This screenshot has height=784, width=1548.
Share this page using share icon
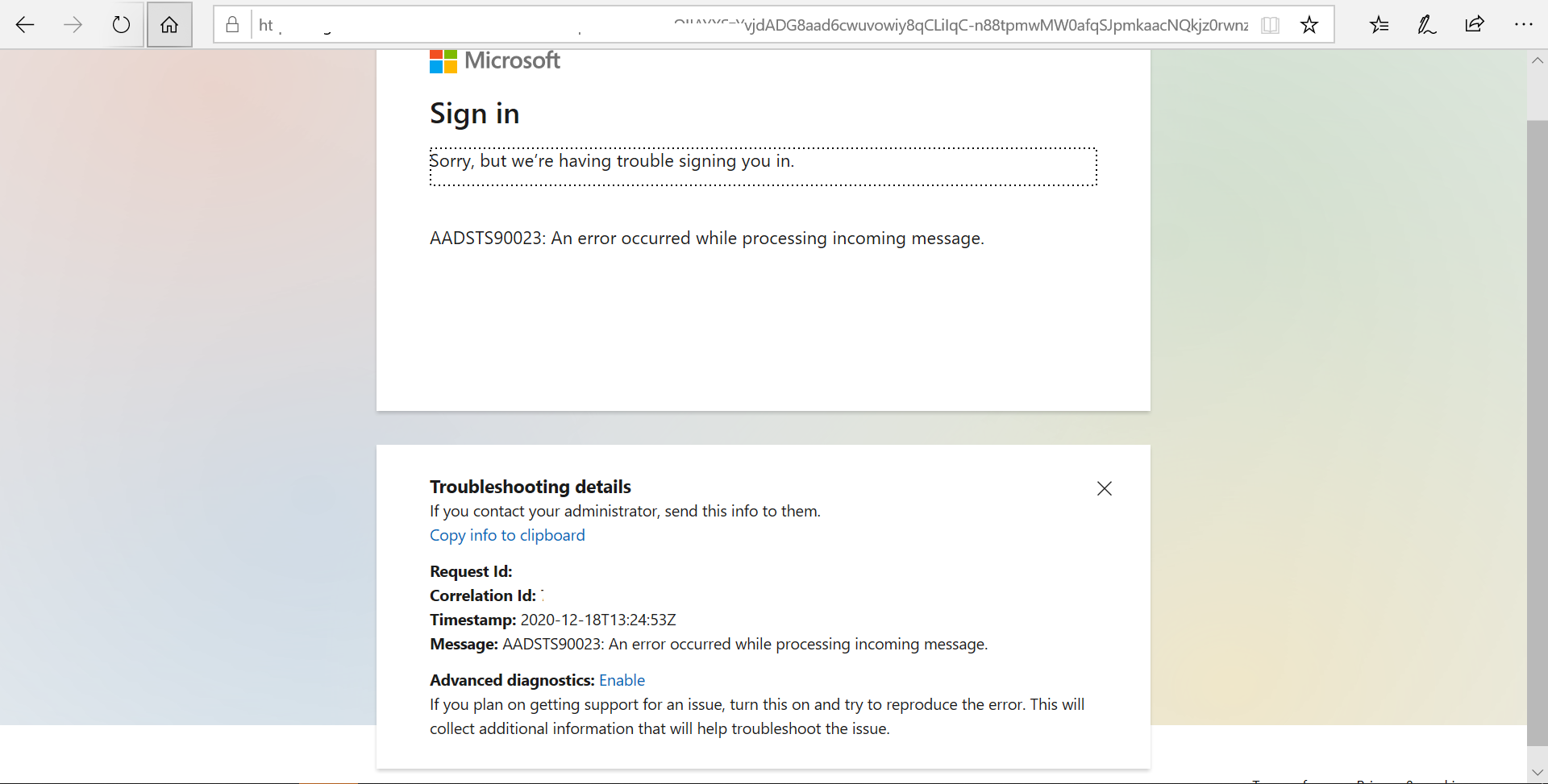(x=1475, y=25)
